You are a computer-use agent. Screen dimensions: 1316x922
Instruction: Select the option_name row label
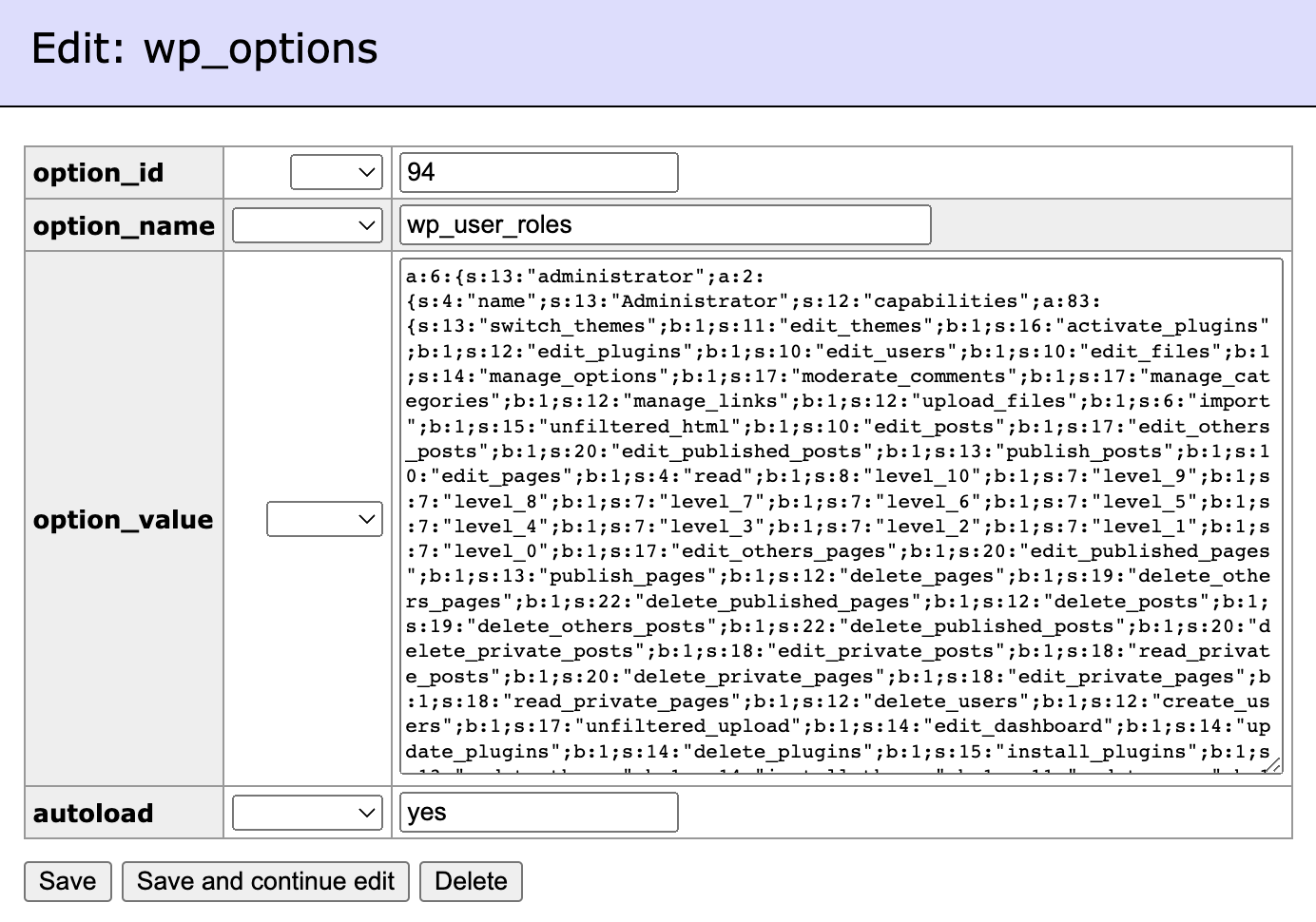[x=124, y=226]
